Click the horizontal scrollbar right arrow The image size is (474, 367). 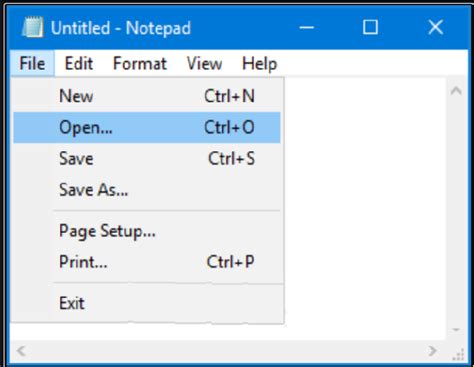(432, 351)
